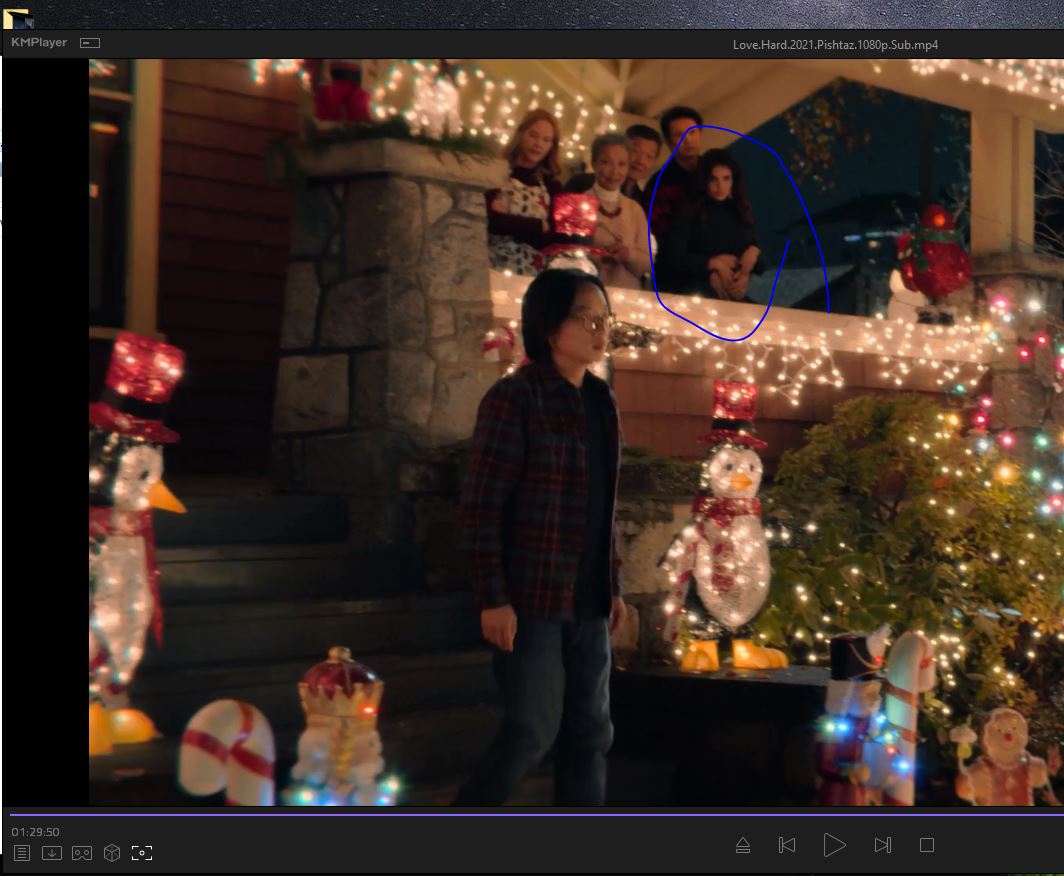Enable VR 360 mode icon
The image size is (1064, 876).
(82, 853)
